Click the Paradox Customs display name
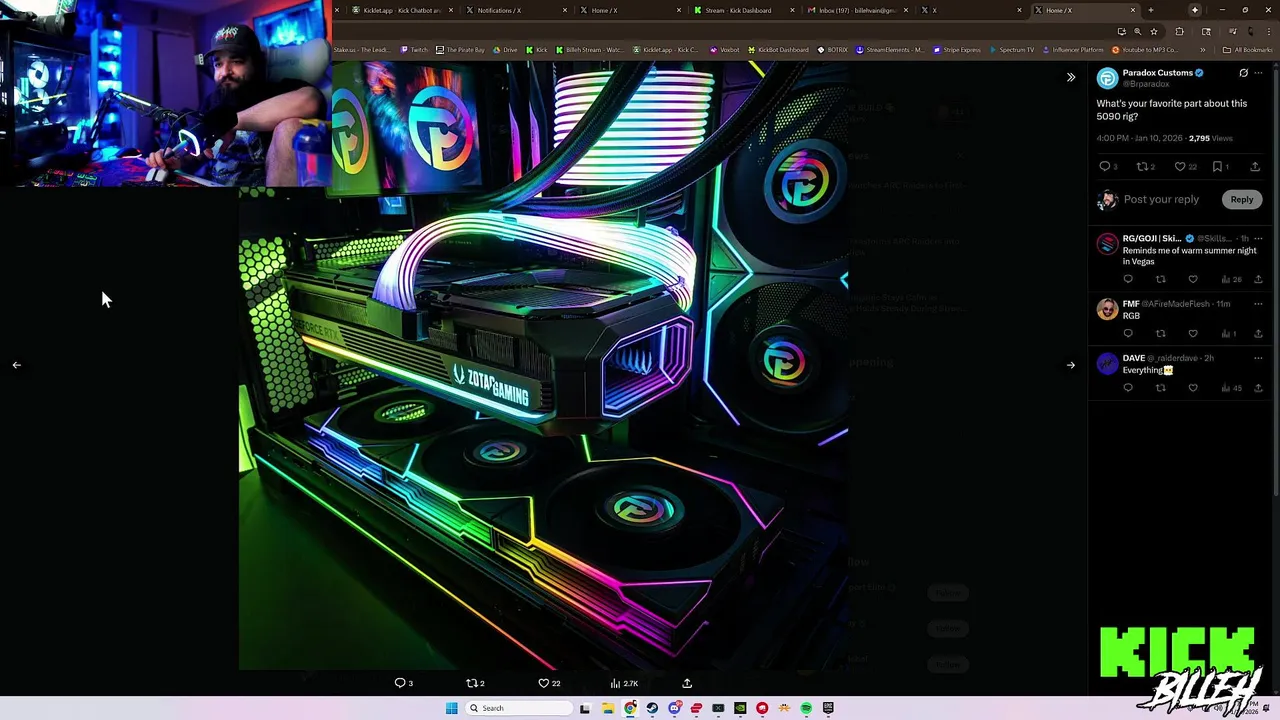Screen dimensions: 1280x720 1158,73
